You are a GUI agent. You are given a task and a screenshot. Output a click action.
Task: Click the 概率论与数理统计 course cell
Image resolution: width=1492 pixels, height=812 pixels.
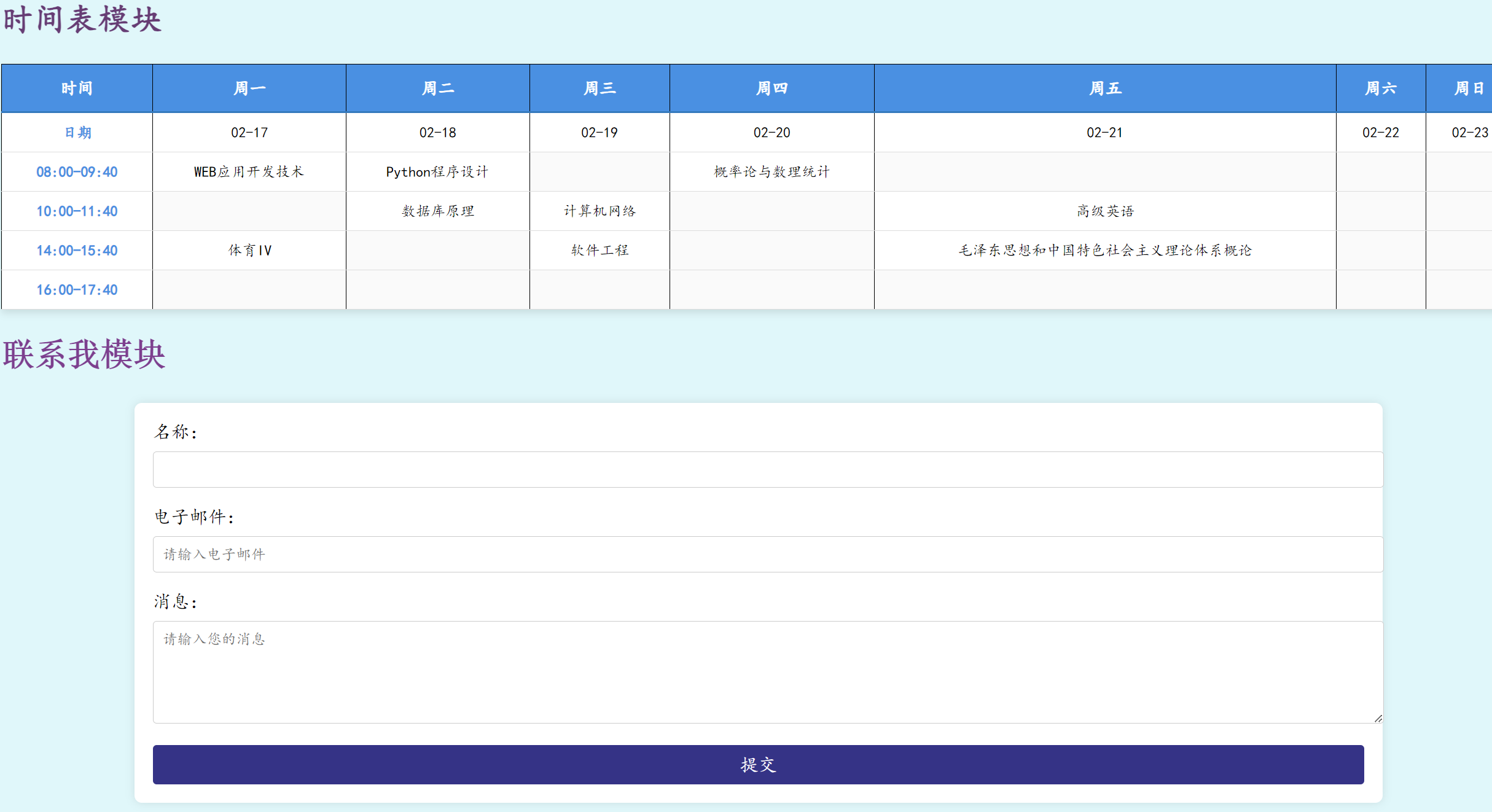[771, 172]
